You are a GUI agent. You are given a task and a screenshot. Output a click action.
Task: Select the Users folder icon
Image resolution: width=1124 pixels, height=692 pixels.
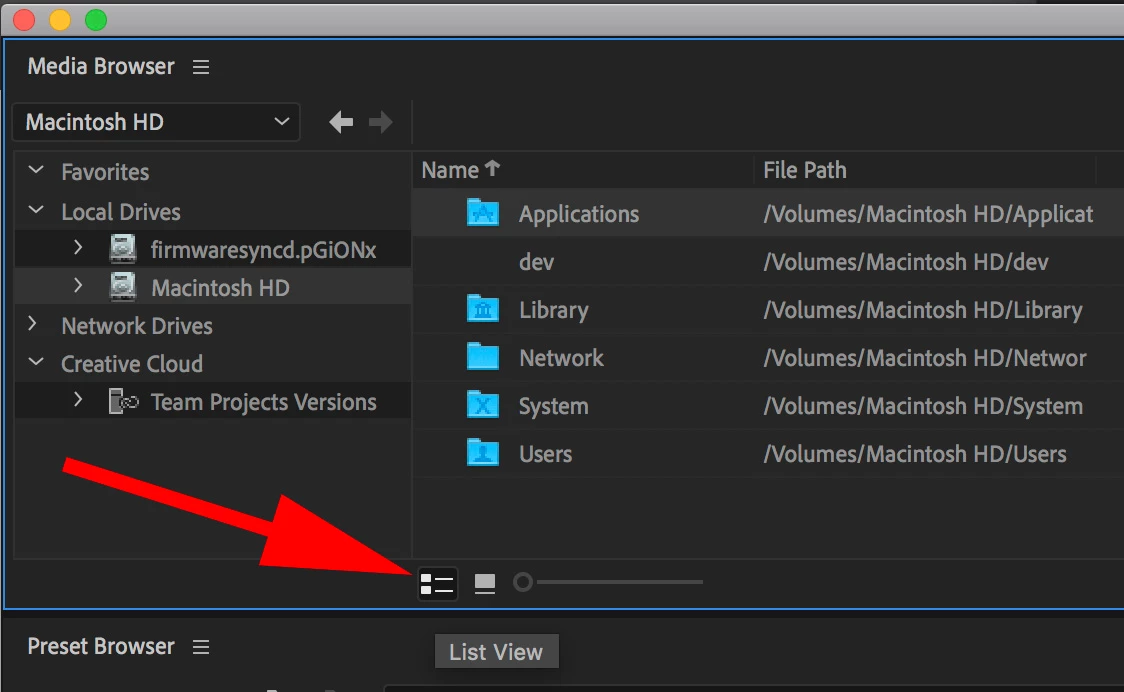tap(483, 452)
